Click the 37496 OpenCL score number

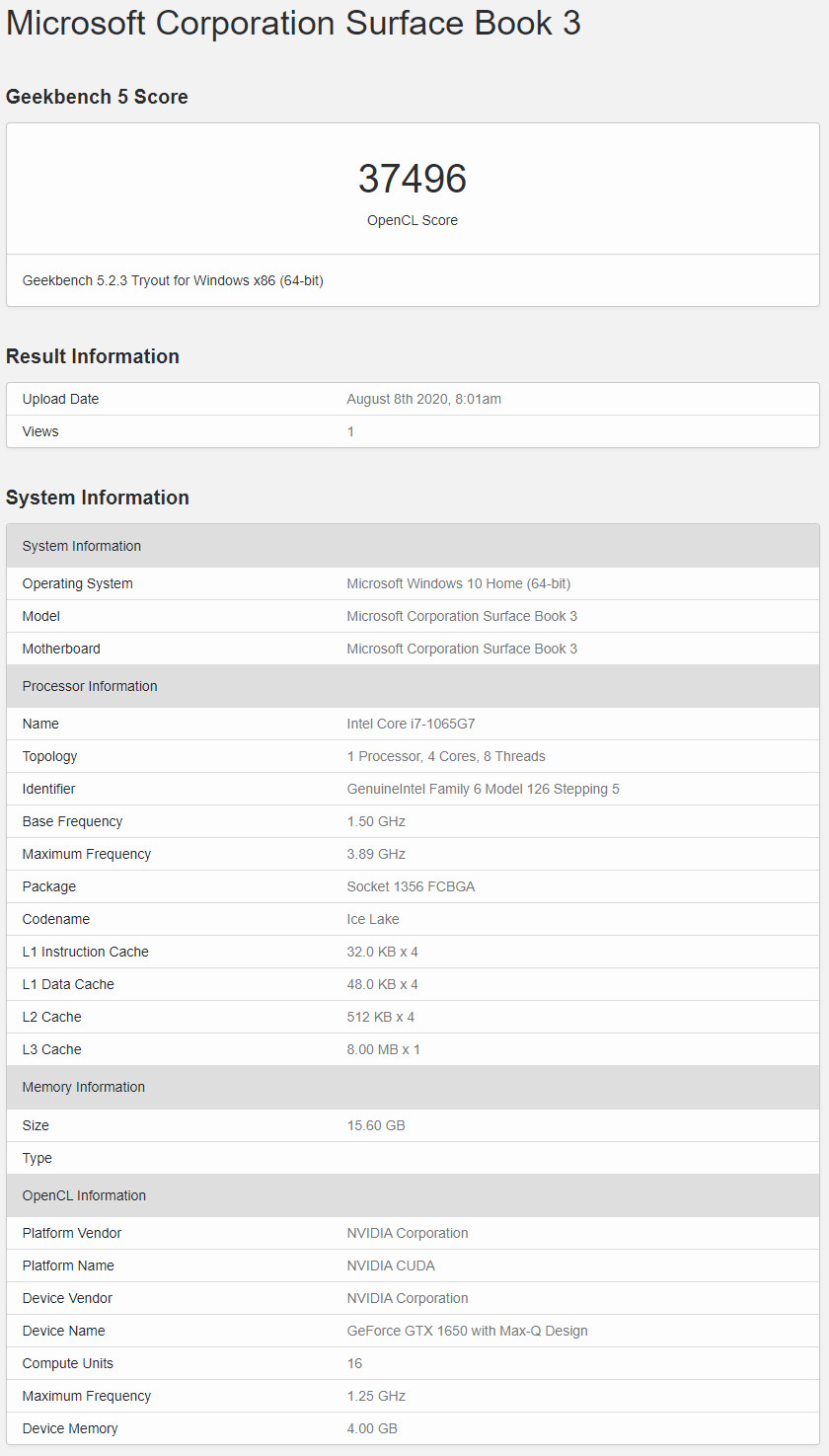click(x=413, y=179)
